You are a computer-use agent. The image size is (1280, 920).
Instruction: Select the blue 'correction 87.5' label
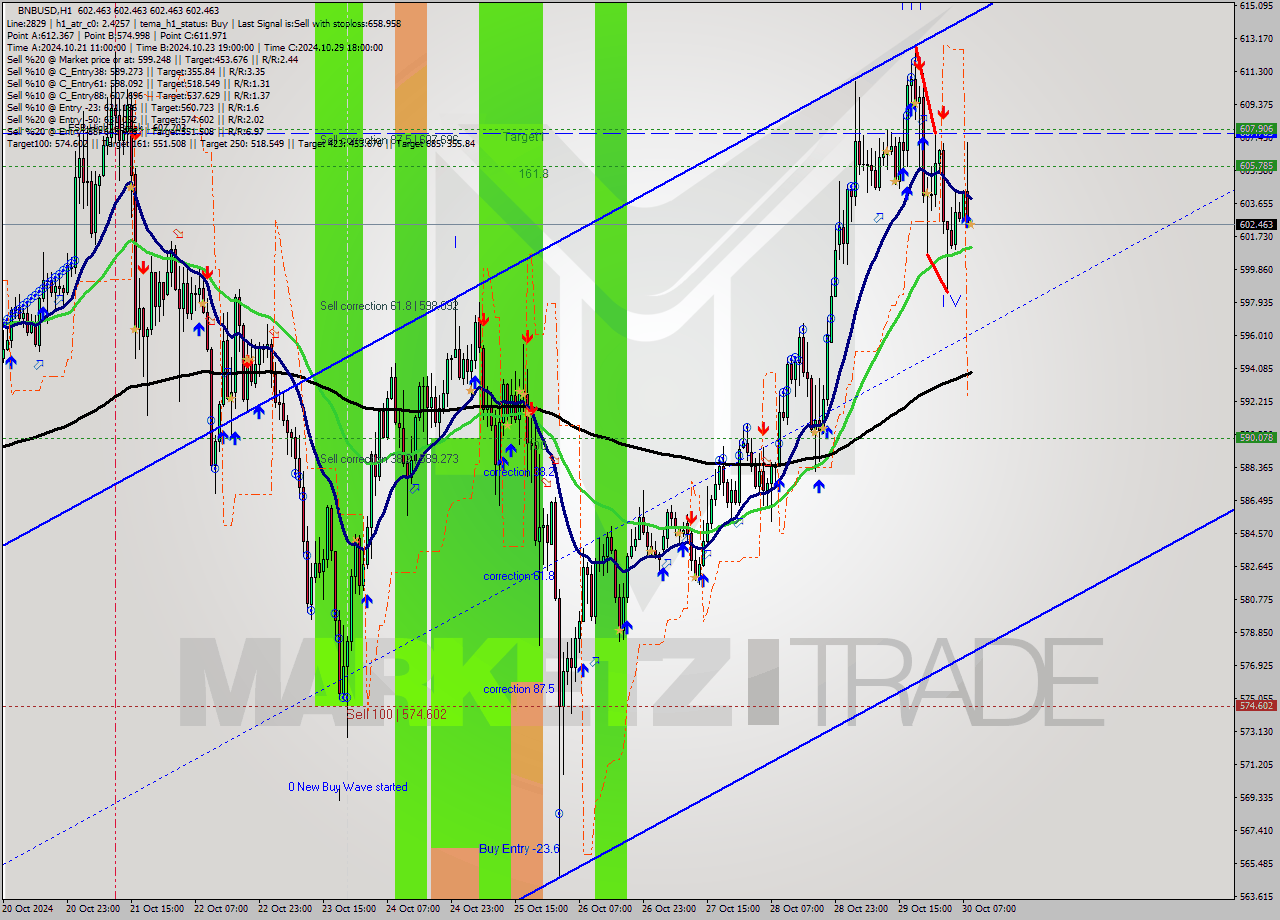[x=520, y=689]
